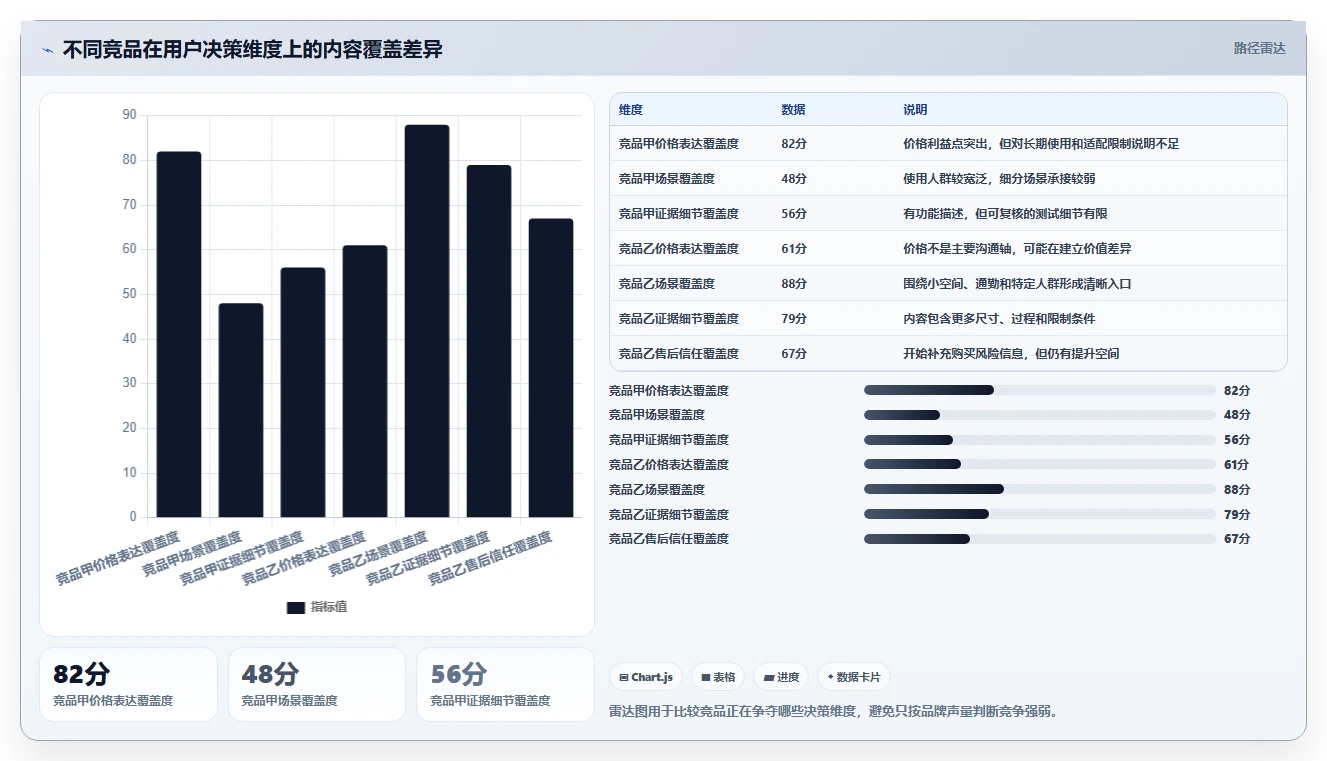Screen dimensions: 1327x761
Task: Click progress list label 竞品乙售后信任覆盖度
Action: [x=669, y=539]
